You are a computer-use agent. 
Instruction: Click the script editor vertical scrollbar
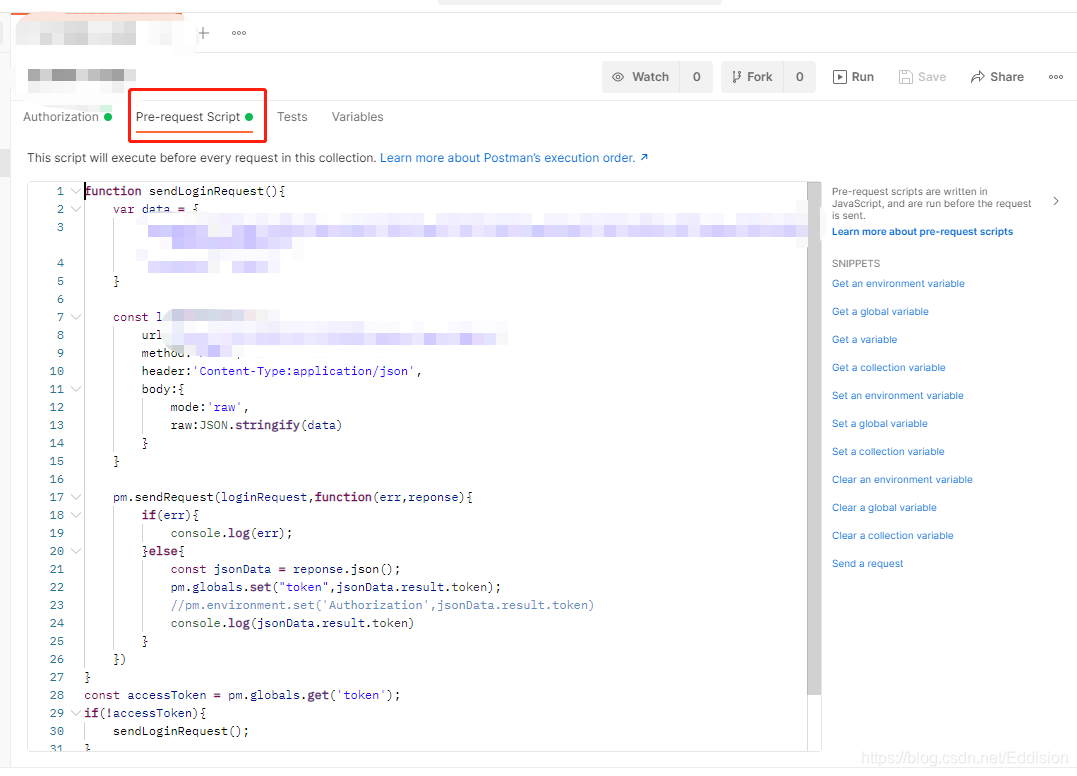click(814, 438)
